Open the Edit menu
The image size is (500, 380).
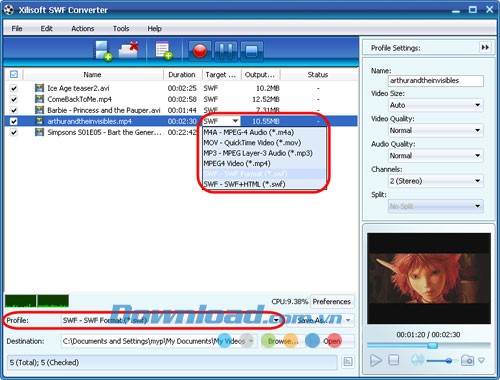click(x=47, y=29)
